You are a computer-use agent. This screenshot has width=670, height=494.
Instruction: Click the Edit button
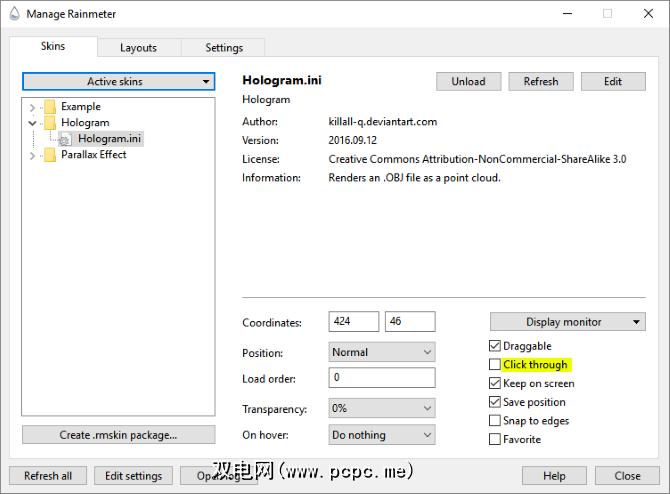[613, 82]
